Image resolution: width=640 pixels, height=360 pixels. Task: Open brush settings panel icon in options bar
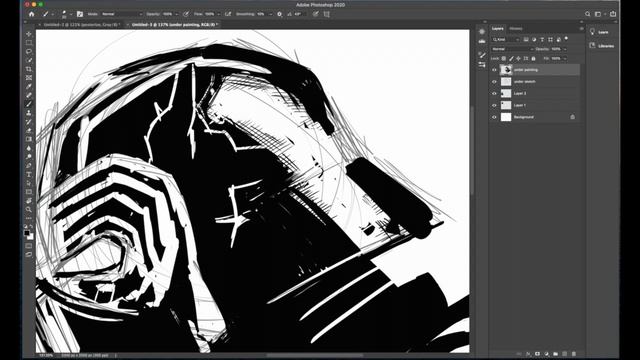pyautogui.click(x=80, y=14)
